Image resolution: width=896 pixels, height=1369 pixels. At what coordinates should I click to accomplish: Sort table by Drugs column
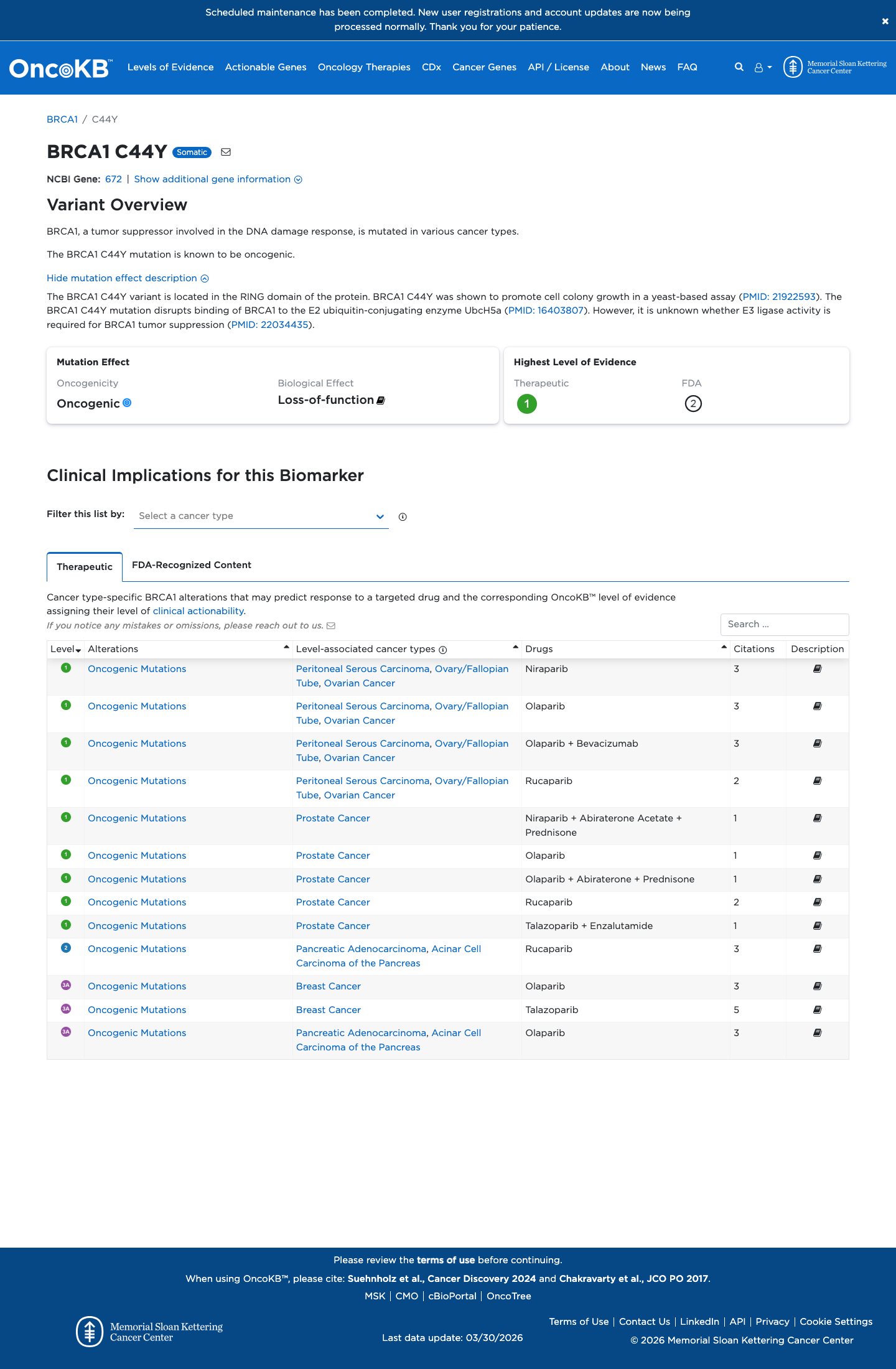626,649
